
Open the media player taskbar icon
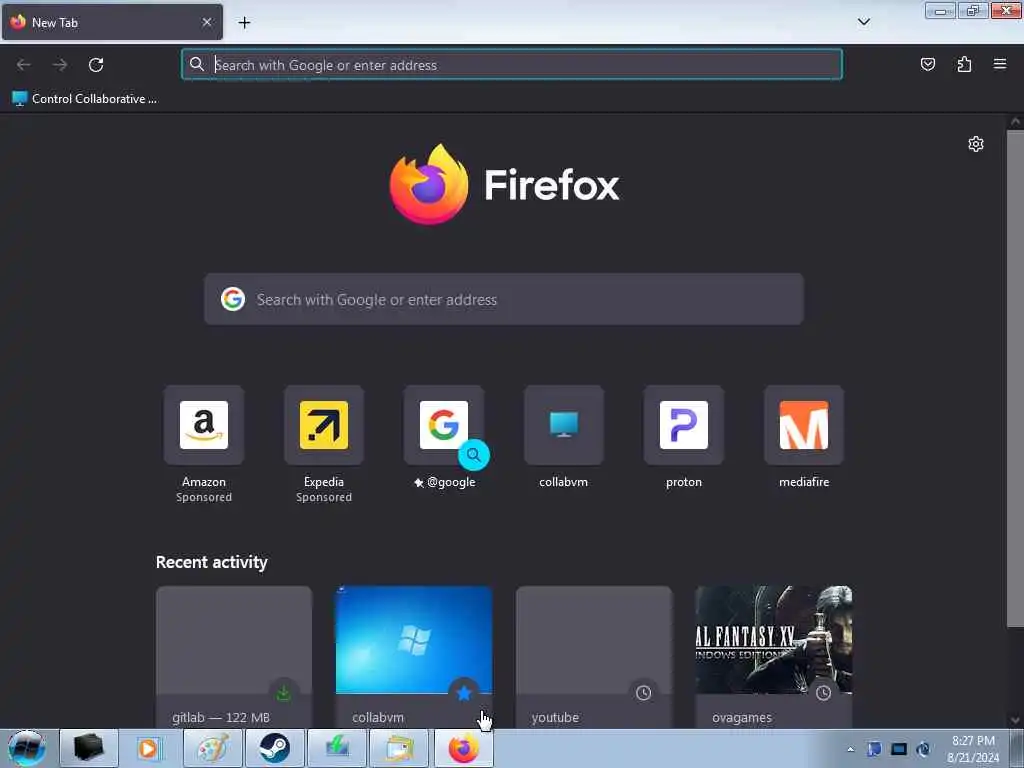tap(148, 748)
